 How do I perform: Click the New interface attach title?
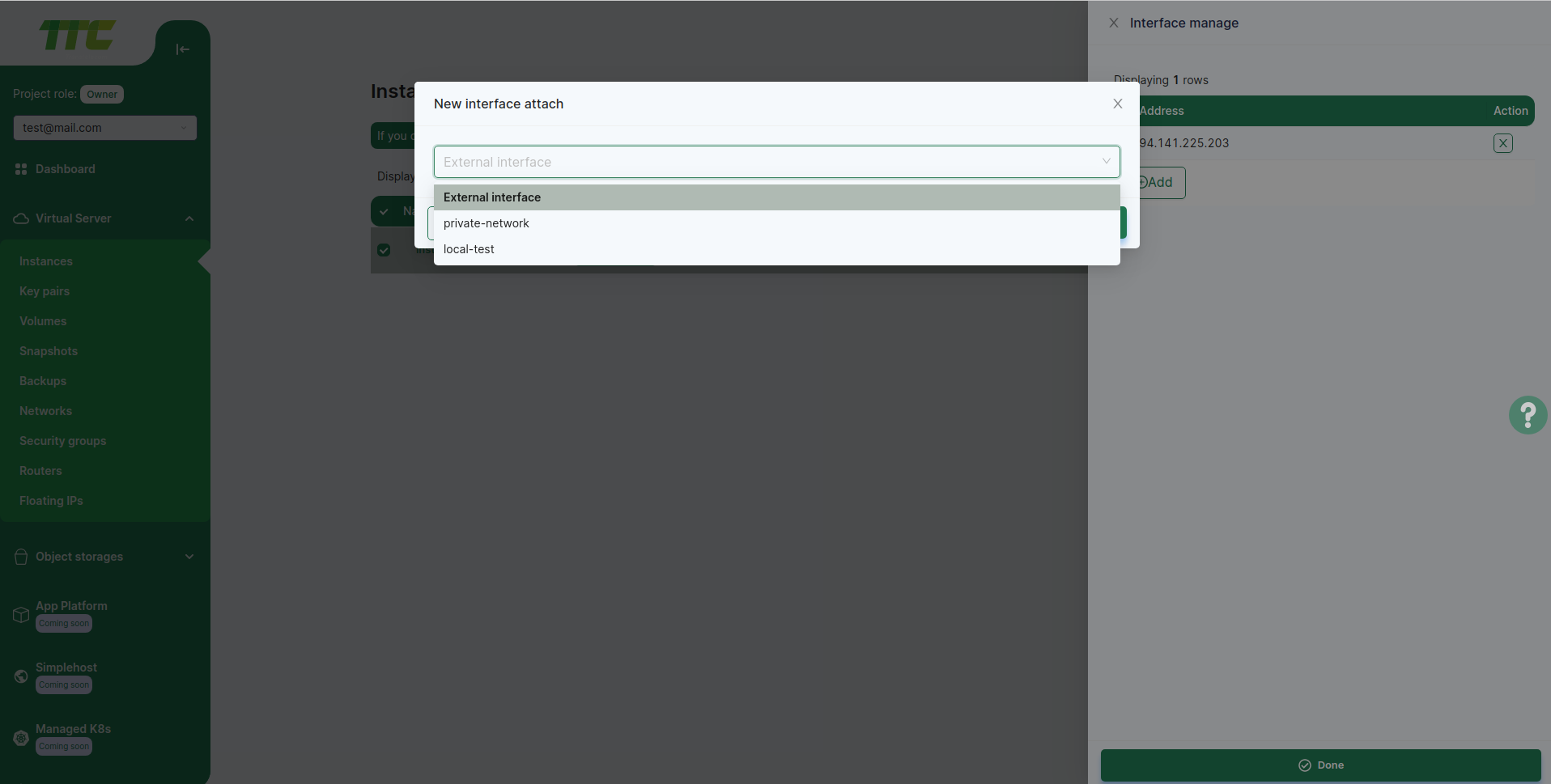pos(499,104)
